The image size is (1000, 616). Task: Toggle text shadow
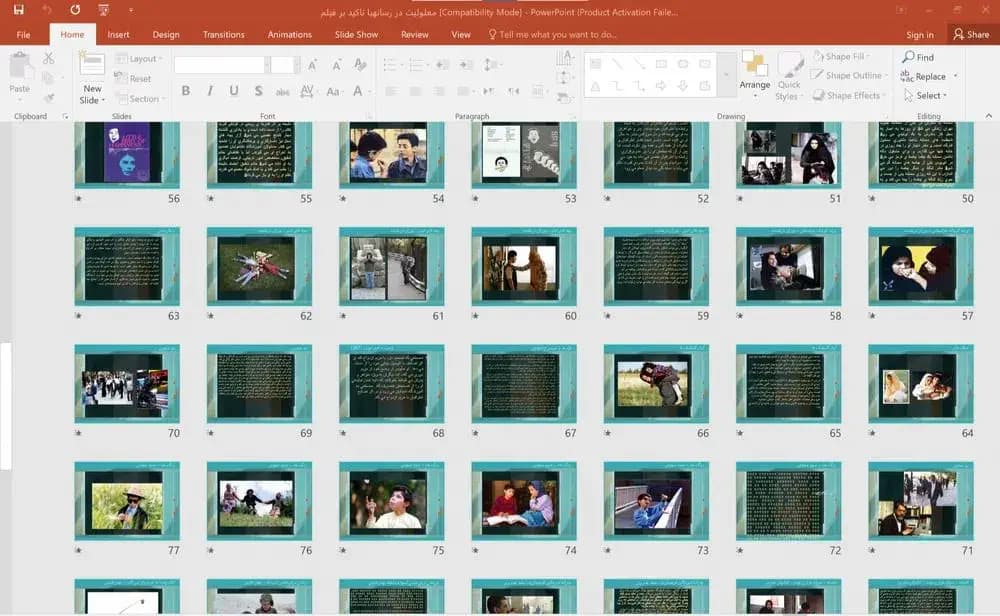(x=258, y=91)
